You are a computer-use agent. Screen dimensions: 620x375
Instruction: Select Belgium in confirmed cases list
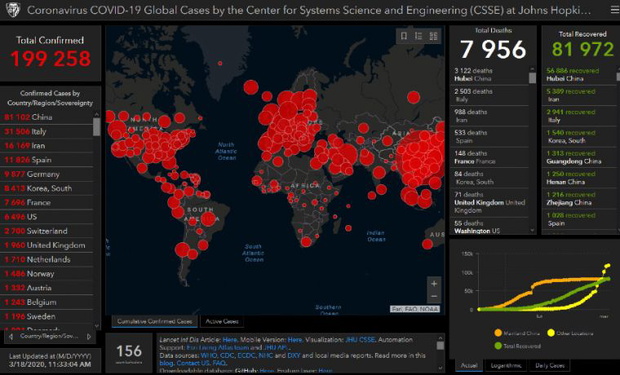pyautogui.click(x=47, y=302)
